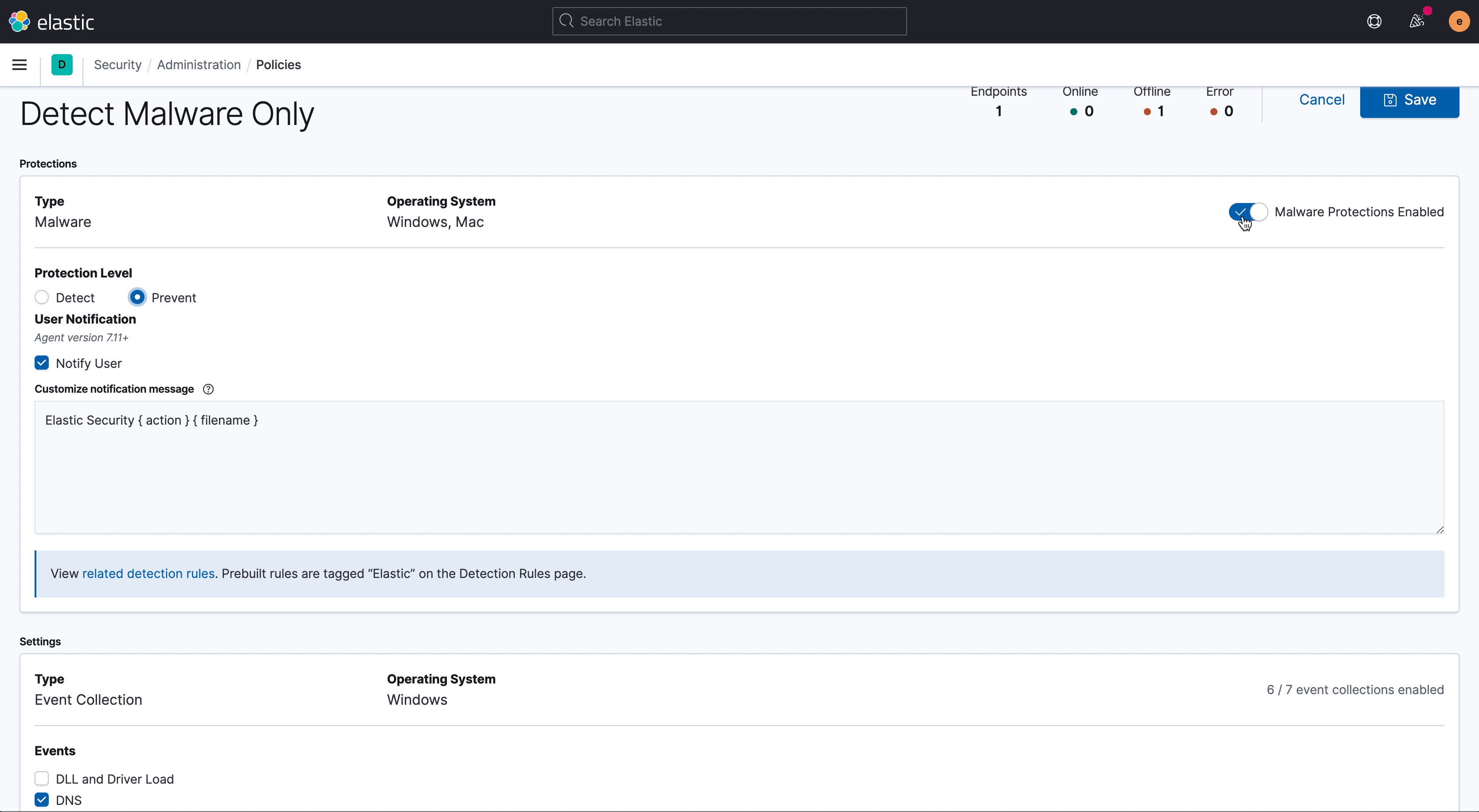Open the hamburger navigation menu

click(20, 65)
